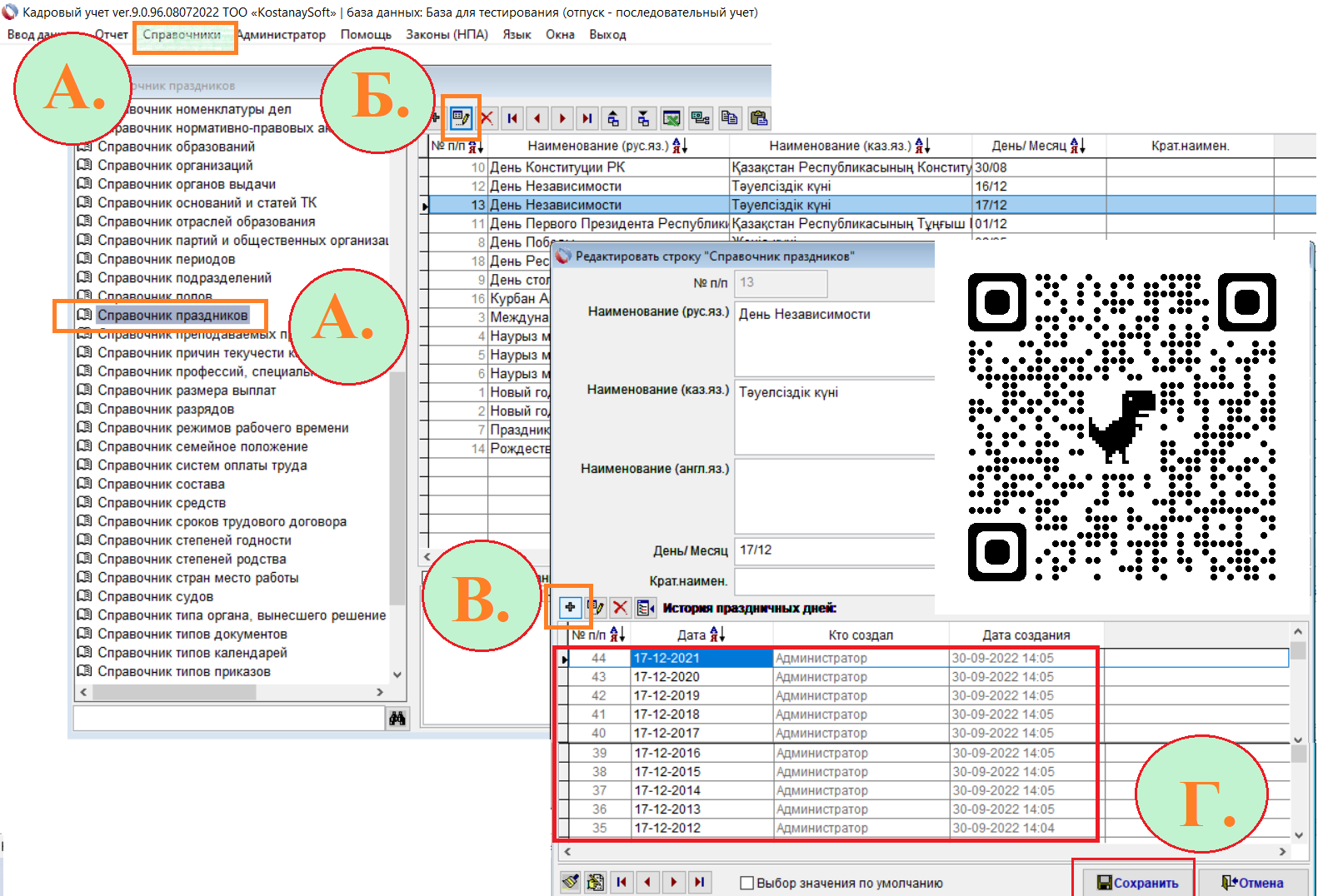Click the settings sheet icon in dialog footer
The width and height of the screenshot is (1323, 896).
point(595,882)
